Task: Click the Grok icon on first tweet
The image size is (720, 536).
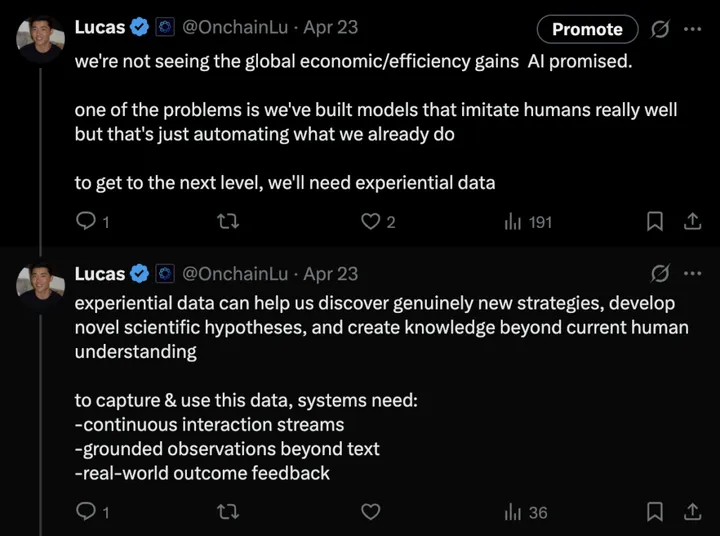Action: click(x=659, y=29)
